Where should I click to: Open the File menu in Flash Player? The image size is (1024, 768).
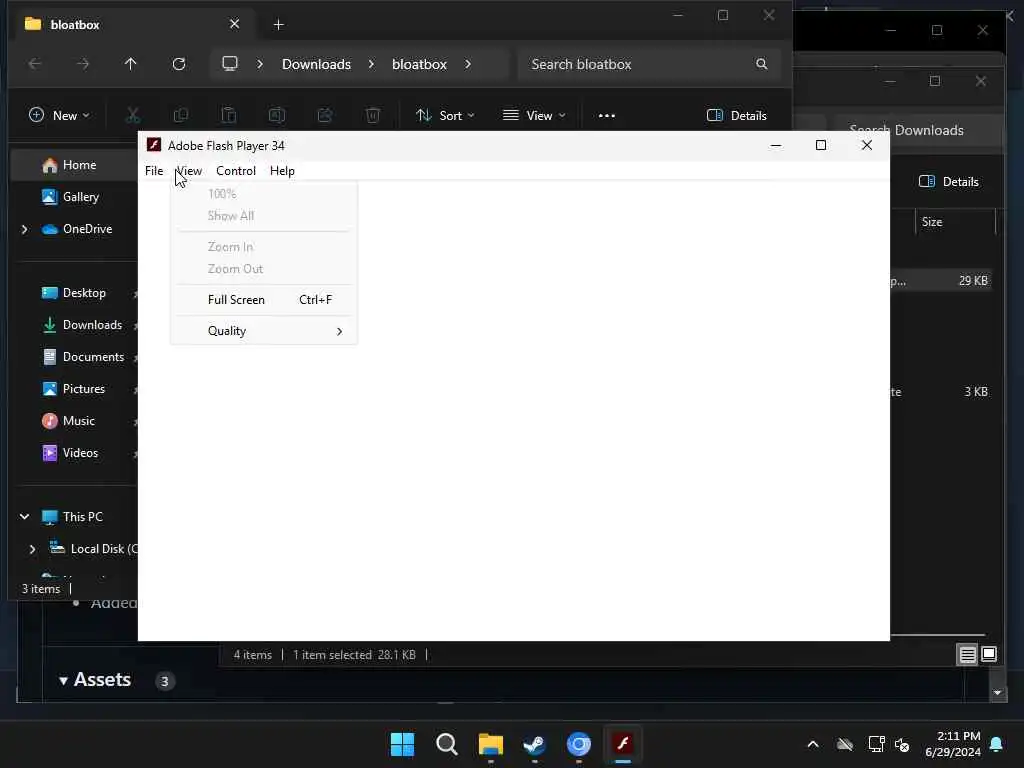coord(154,171)
